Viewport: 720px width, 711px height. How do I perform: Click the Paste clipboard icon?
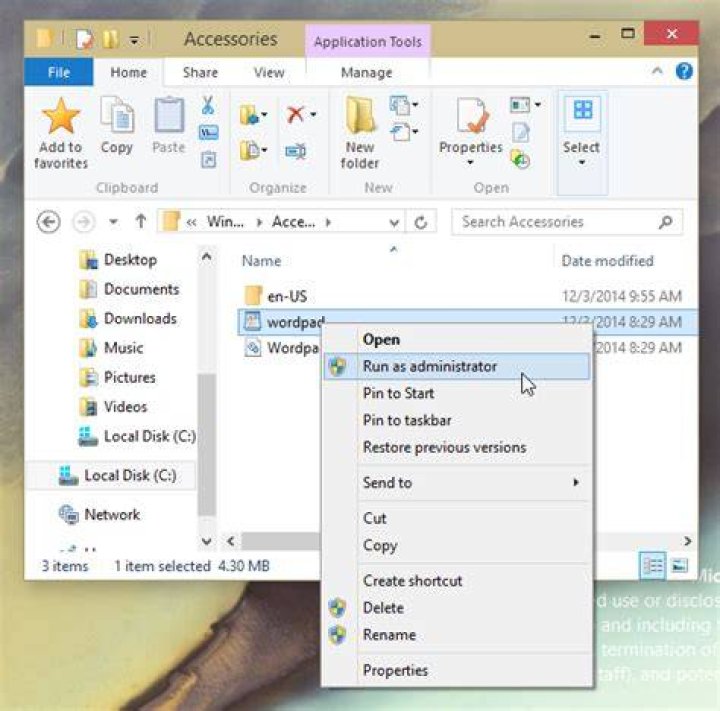[x=169, y=115]
